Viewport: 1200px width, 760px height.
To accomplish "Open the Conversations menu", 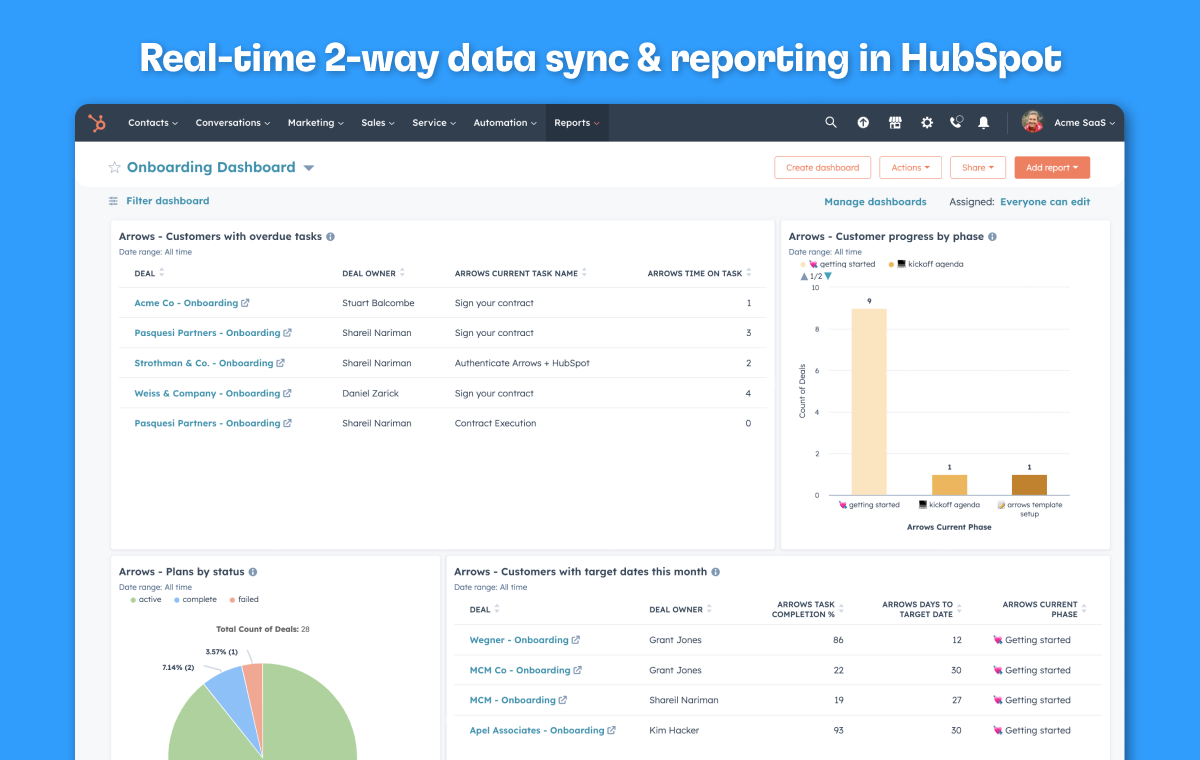I will [233, 123].
